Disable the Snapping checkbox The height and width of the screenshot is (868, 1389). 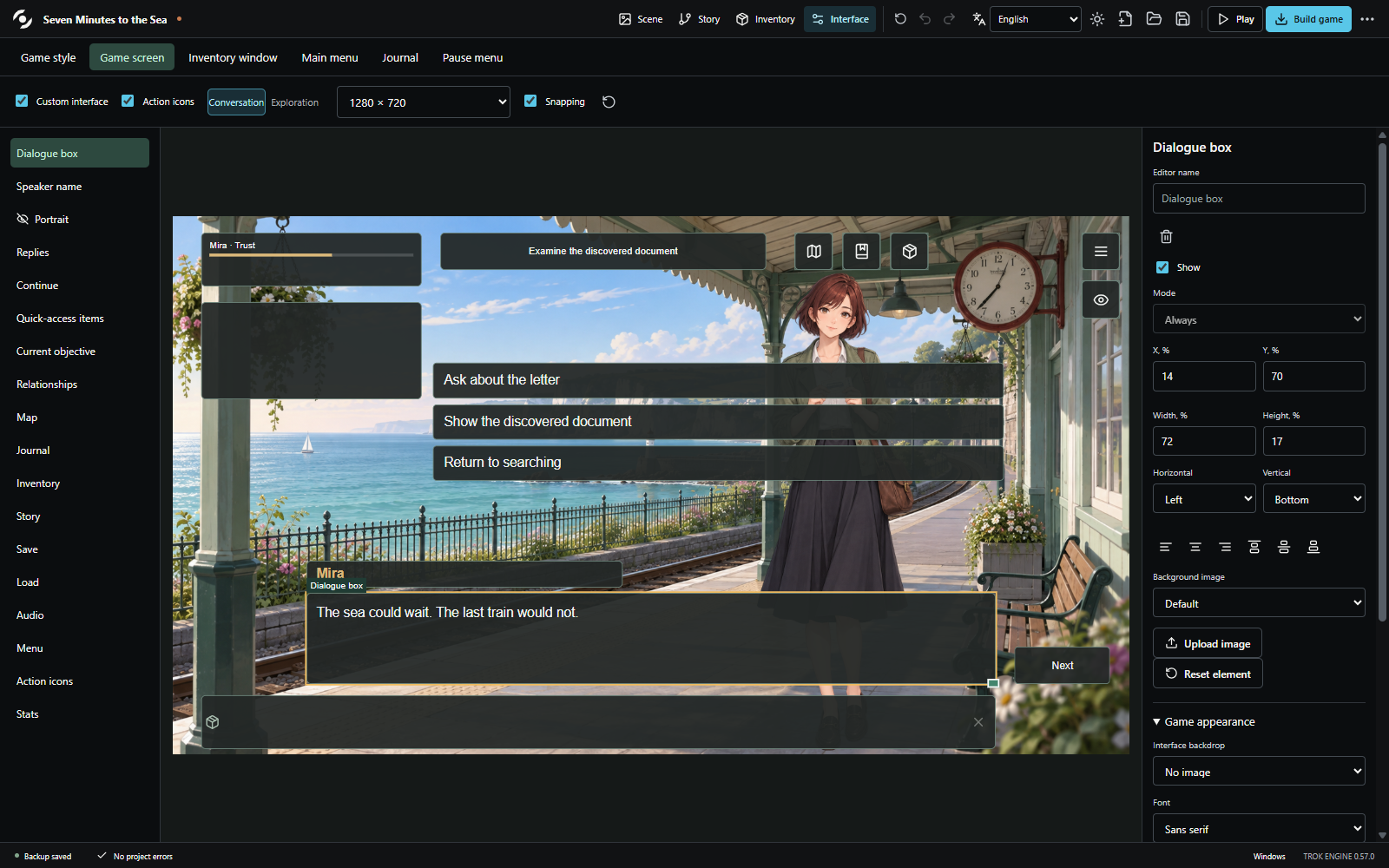coord(530,101)
